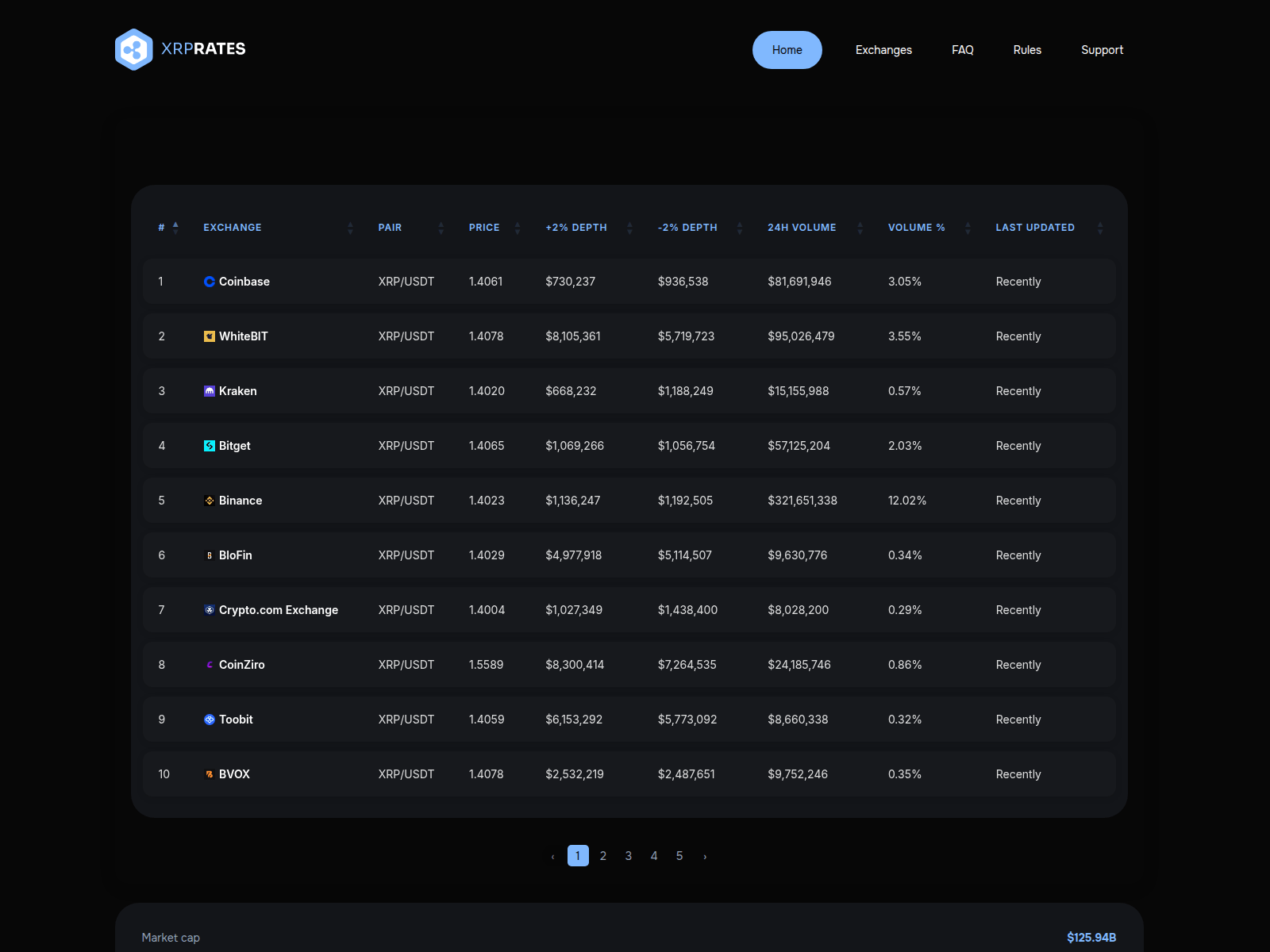Viewport: 1270px width, 952px height.
Task: Click the Coinbase exchange logo icon
Action: coord(210,282)
